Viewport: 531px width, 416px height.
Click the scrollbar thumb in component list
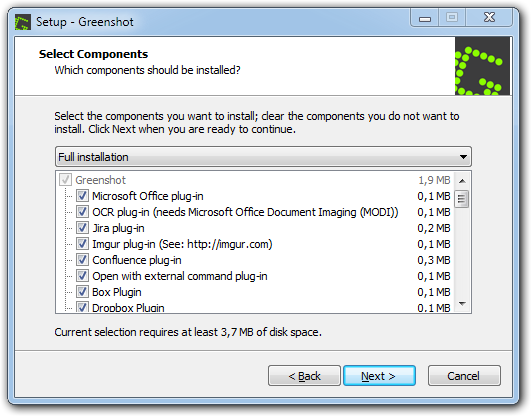coord(462,199)
